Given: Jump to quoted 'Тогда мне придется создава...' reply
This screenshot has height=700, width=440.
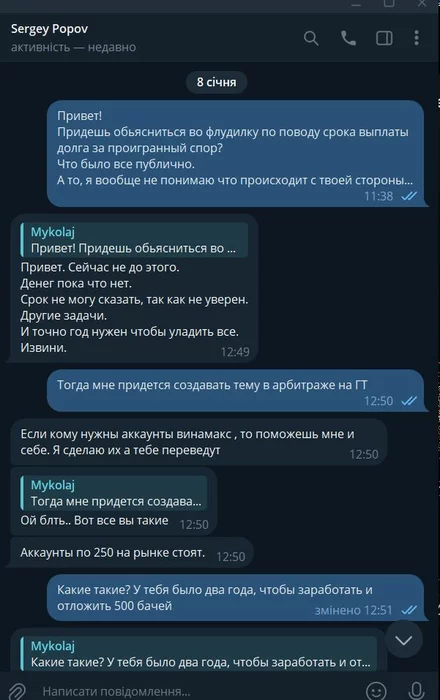Looking at the screenshot, I should pos(114,493).
